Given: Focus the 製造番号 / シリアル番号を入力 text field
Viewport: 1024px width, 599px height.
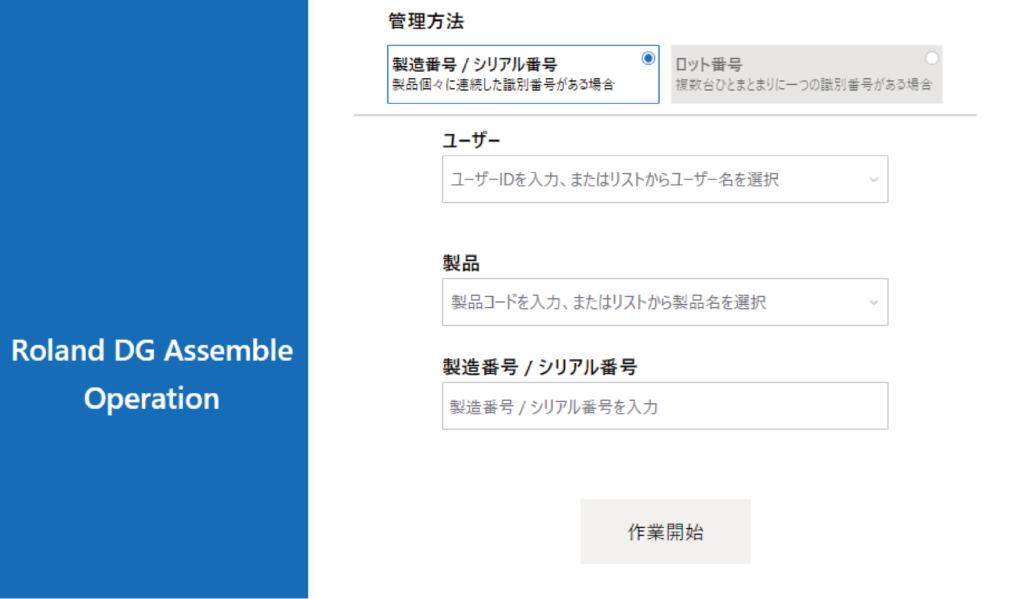Looking at the screenshot, I should click(664, 407).
